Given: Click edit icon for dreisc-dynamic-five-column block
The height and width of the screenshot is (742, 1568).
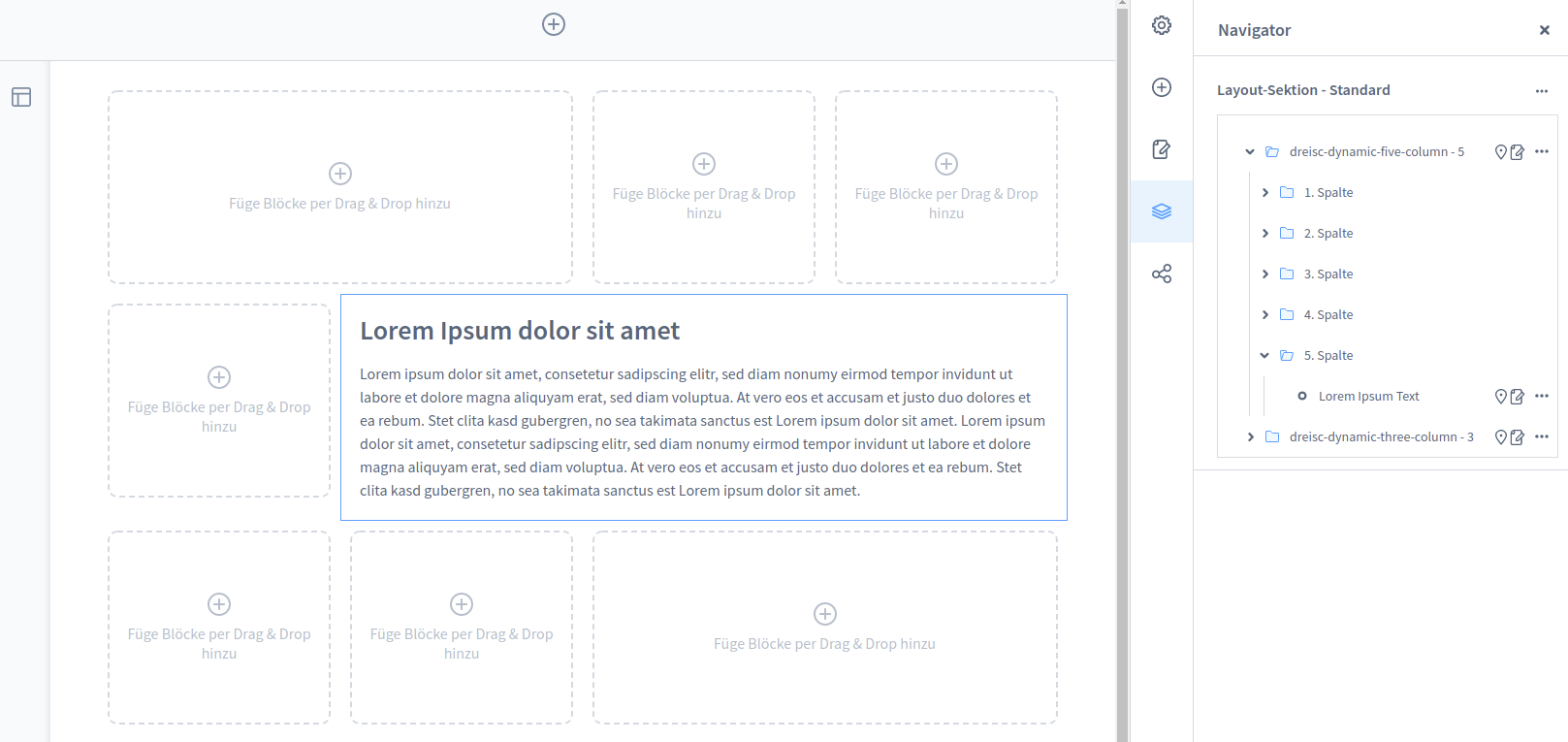Looking at the screenshot, I should (x=1518, y=152).
